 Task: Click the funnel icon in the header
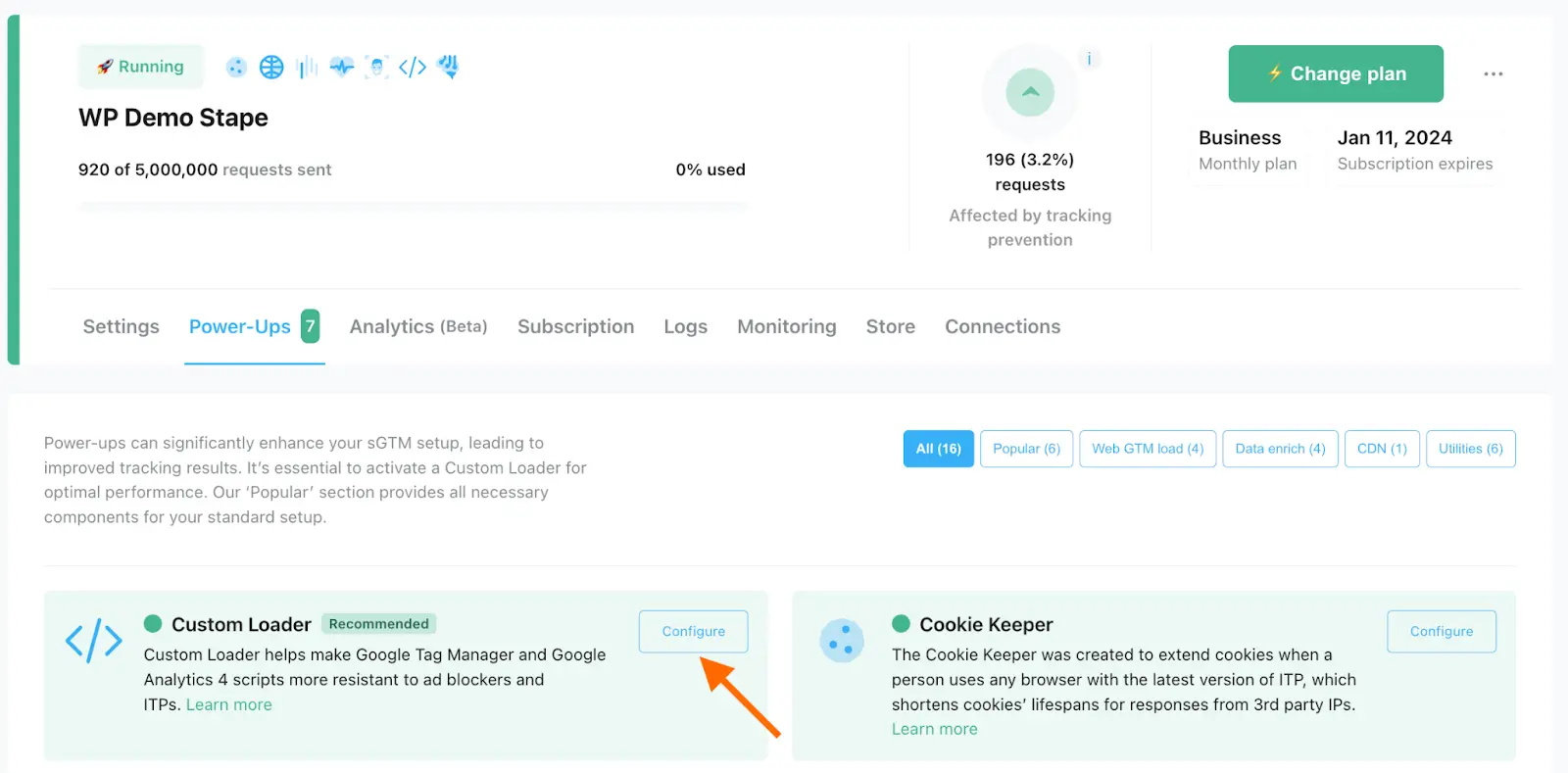point(448,67)
